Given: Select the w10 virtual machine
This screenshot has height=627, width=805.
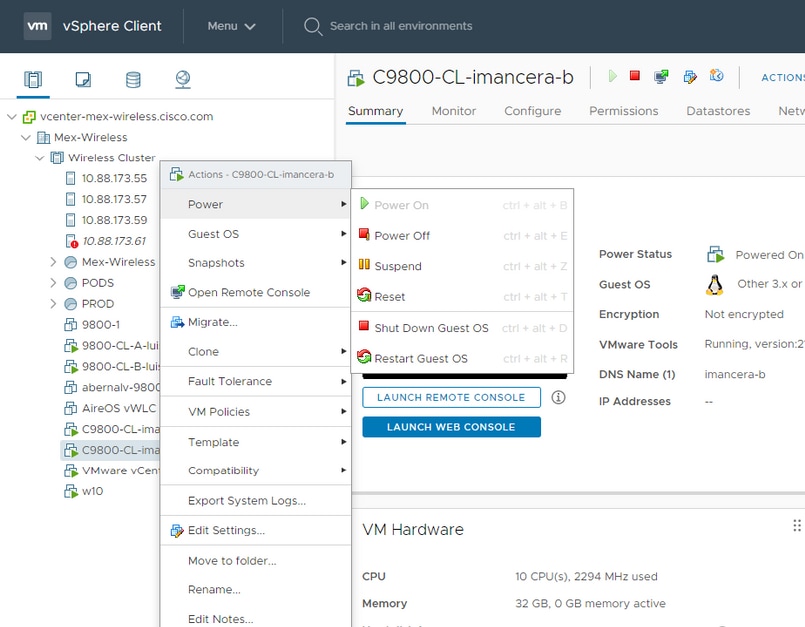Looking at the screenshot, I should [92, 491].
